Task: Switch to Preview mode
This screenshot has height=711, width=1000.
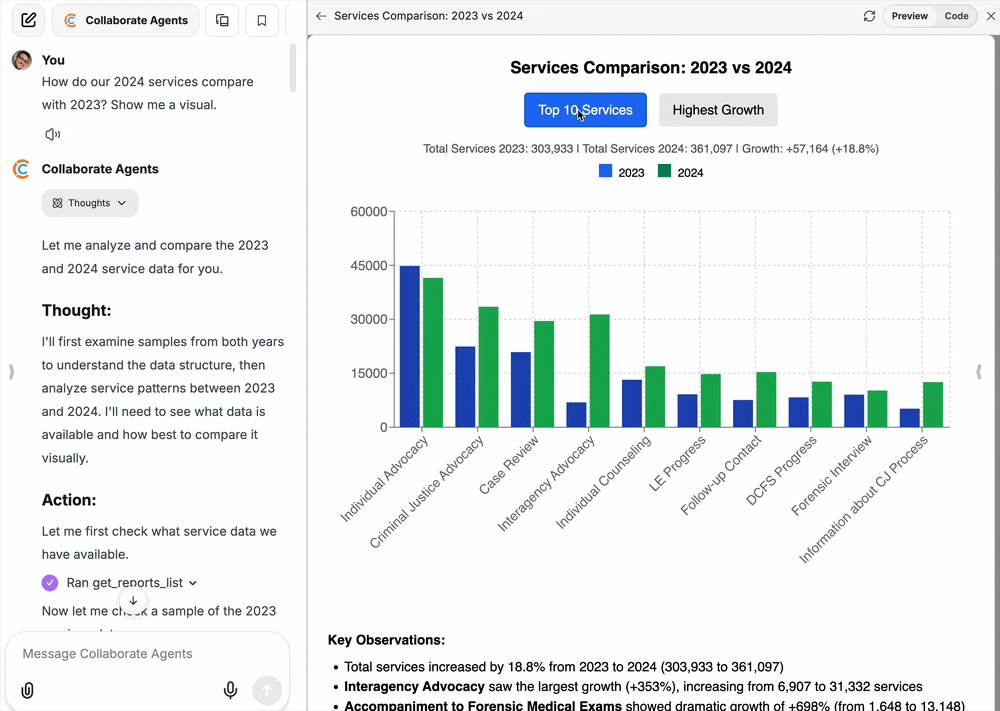Action: point(909,16)
